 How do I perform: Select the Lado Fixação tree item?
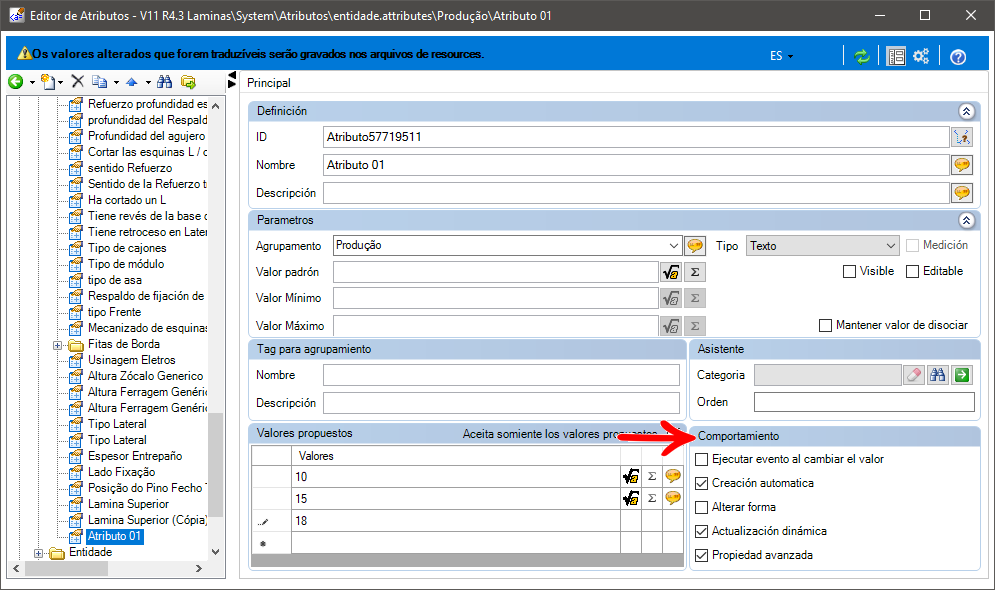tap(121, 472)
